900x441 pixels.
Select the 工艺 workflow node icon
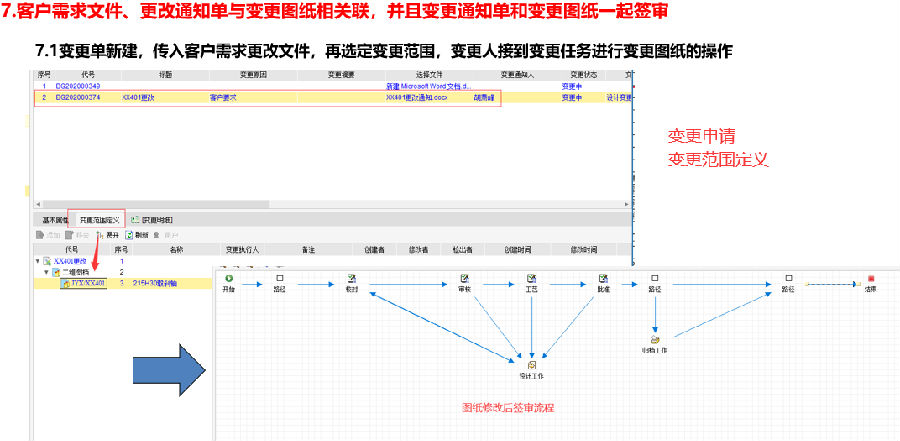click(532, 278)
